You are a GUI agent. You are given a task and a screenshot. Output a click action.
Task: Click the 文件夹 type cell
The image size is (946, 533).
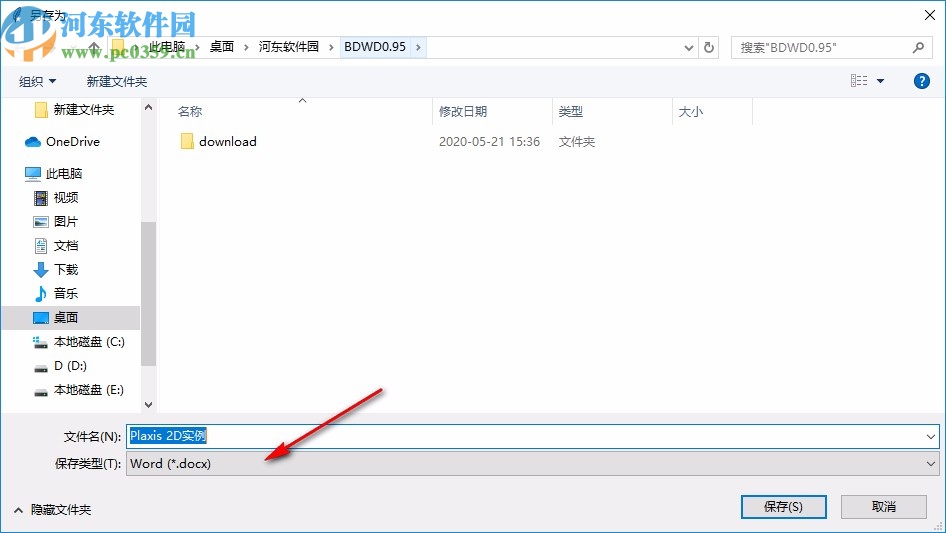[x=577, y=141]
